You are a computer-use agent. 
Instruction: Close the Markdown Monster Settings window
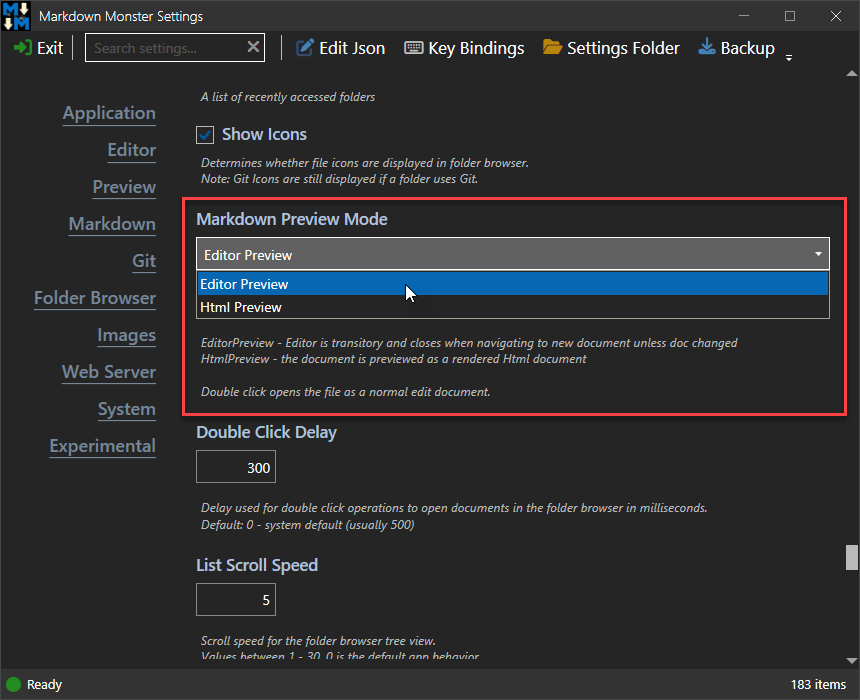pyautogui.click(x=835, y=16)
